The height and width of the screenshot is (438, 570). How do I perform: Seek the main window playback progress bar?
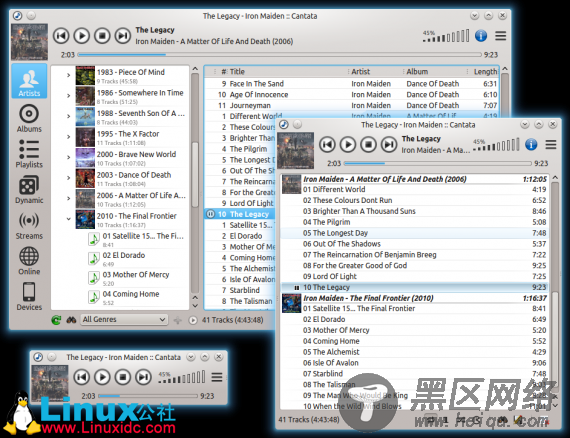point(279,55)
